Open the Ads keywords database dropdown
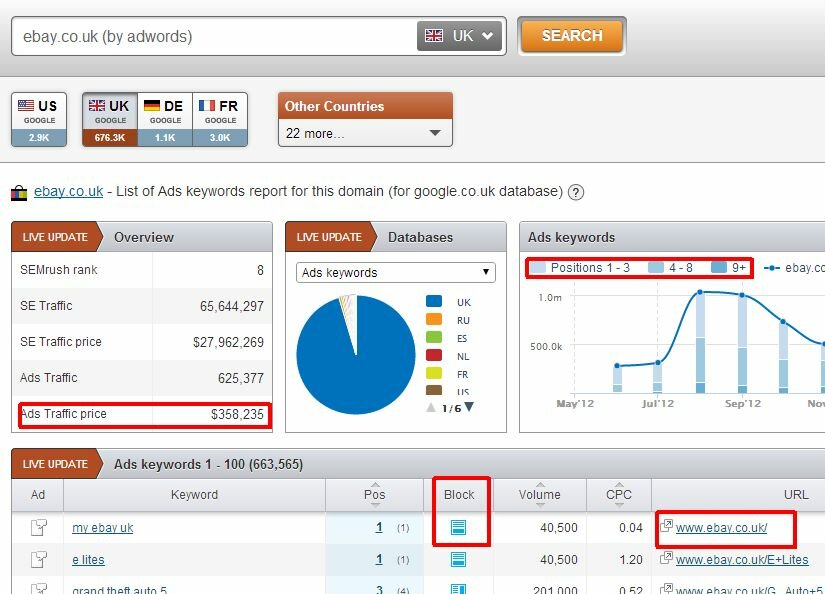The height and width of the screenshot is (594, 825). pyautogui.click(x=397, y=272)
